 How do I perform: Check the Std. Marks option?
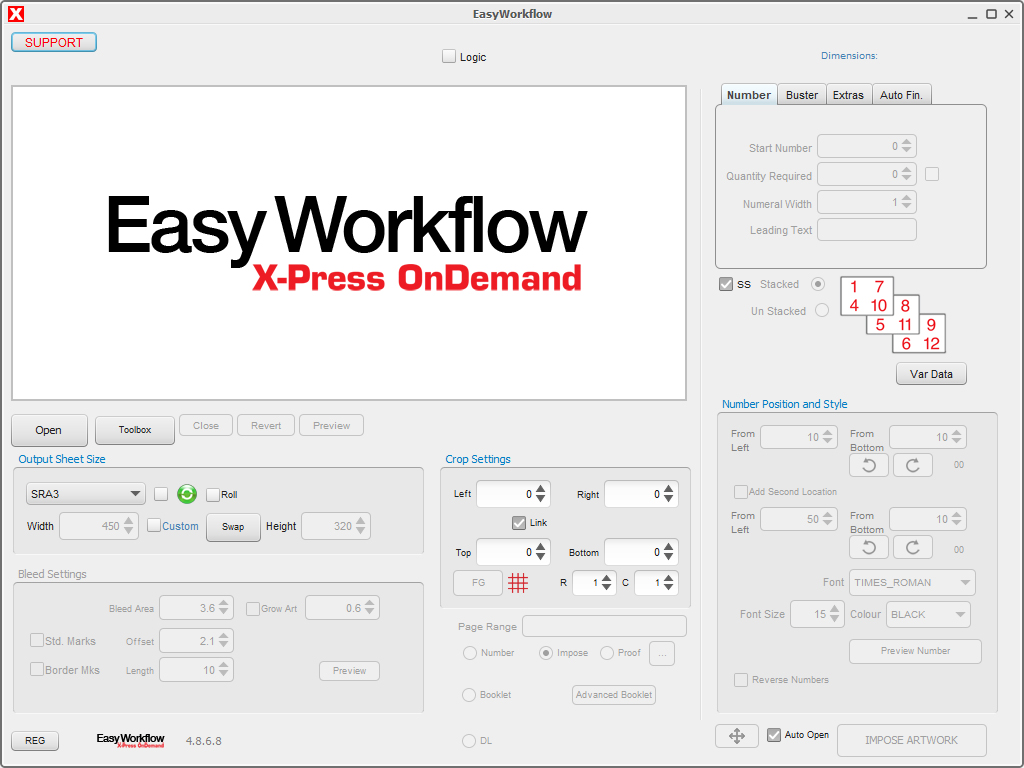click(37, 641)
